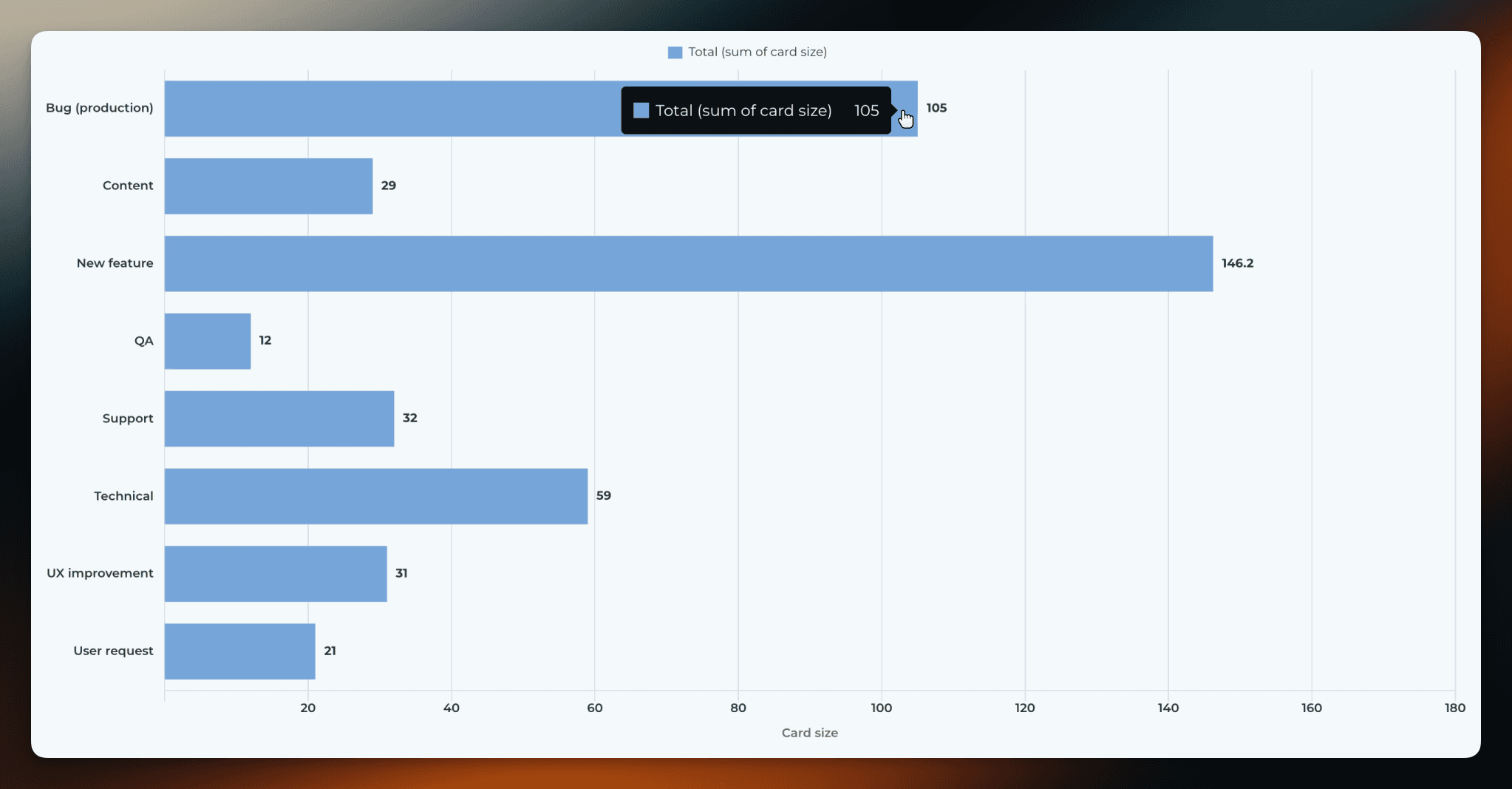The width and height of the screenshot is (1512, 789).
Task: Click the 'Card size' axis title
Action: [x=810, y=733]
